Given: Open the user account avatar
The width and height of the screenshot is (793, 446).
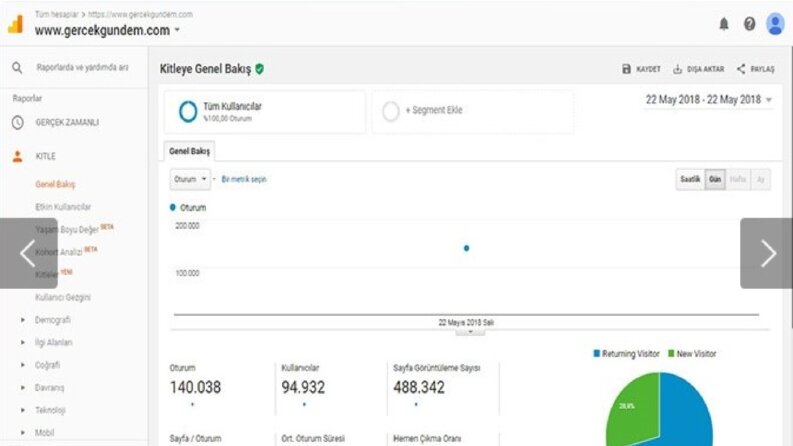Looking at the screenshot, I should (775, 24).
